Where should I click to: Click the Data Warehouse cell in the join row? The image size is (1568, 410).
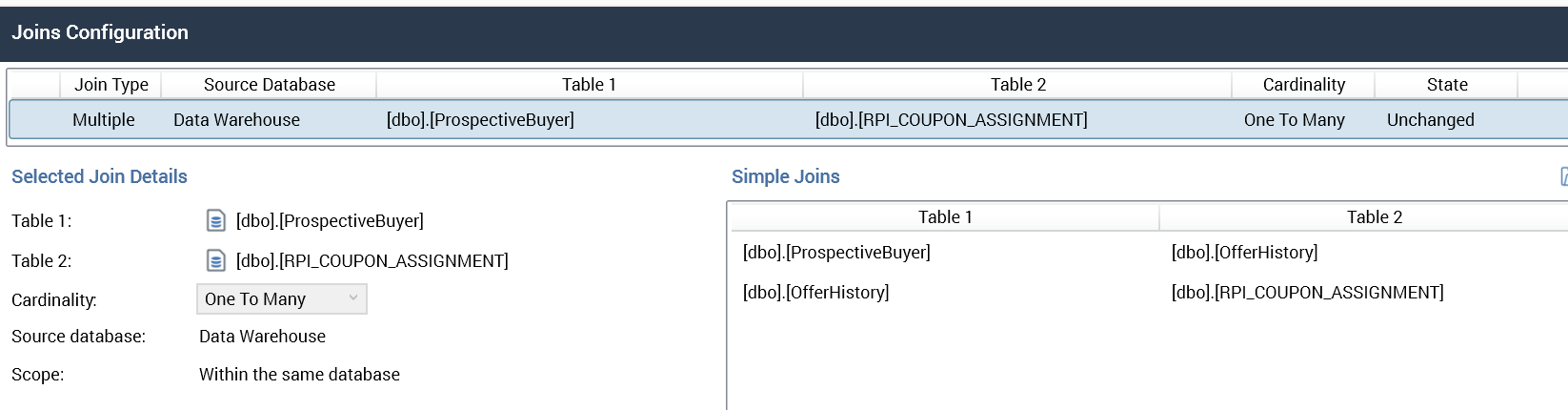point(236,120)
